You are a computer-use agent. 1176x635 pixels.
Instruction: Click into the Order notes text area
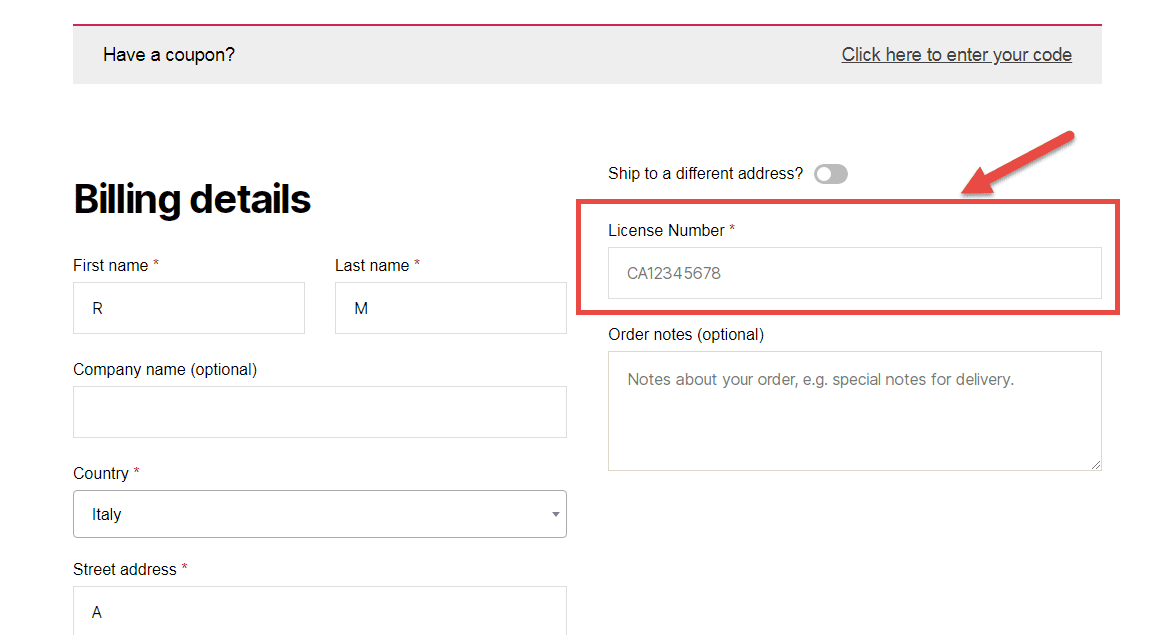(854, 410)
